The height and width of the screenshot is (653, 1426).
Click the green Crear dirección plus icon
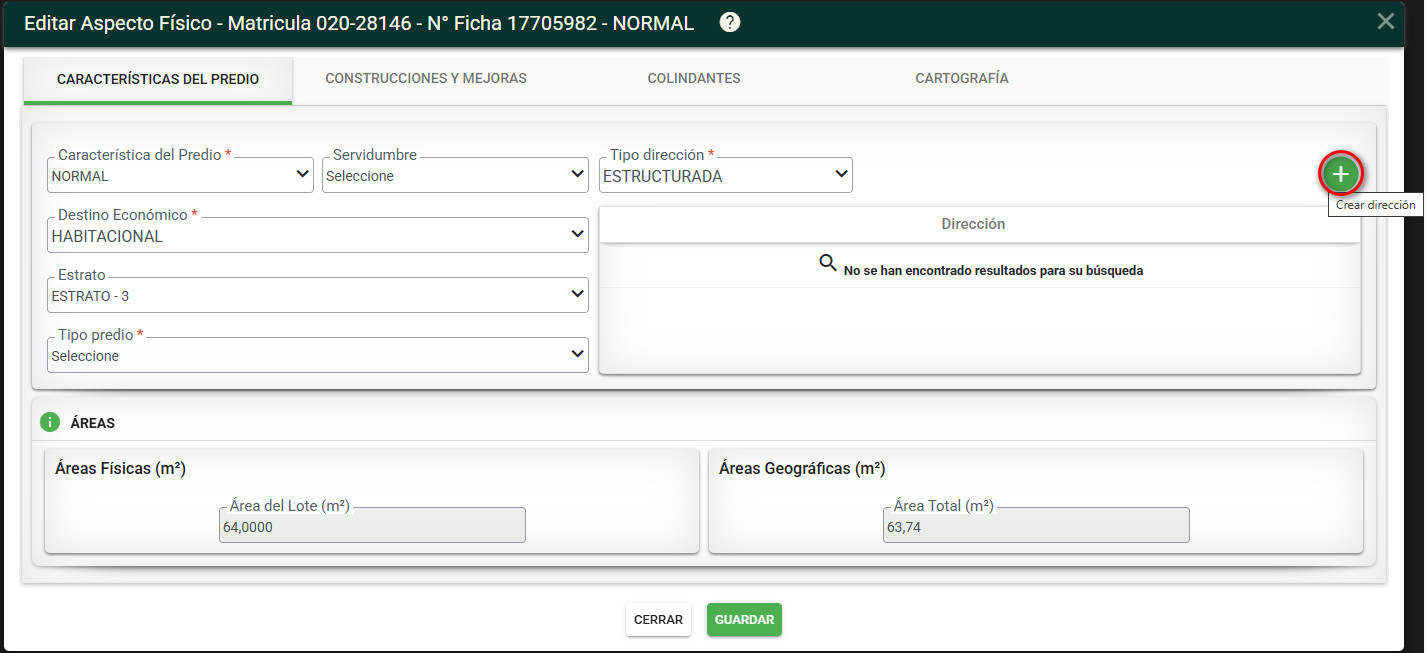(x=1340, y=175)
